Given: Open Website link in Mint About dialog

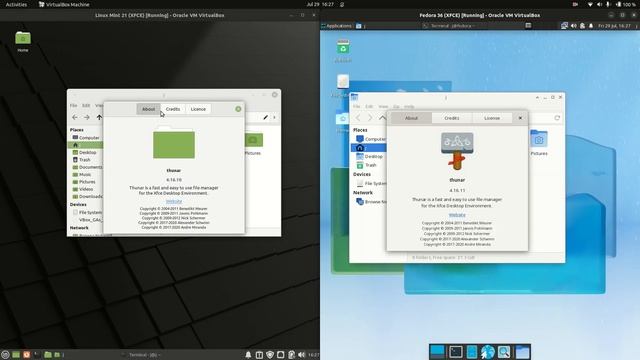Looking at the screenshot, I should [174, 201].
